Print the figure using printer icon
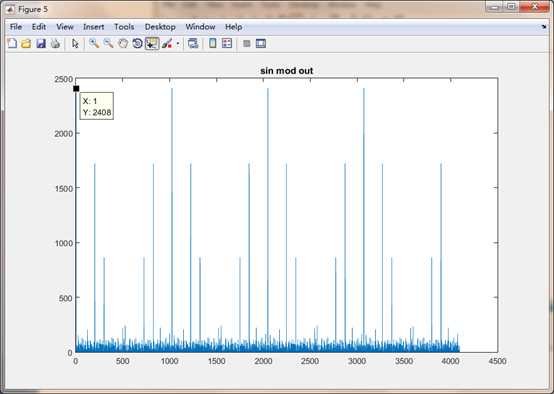Viewport: 554px width, 394px height. [55, 43]
